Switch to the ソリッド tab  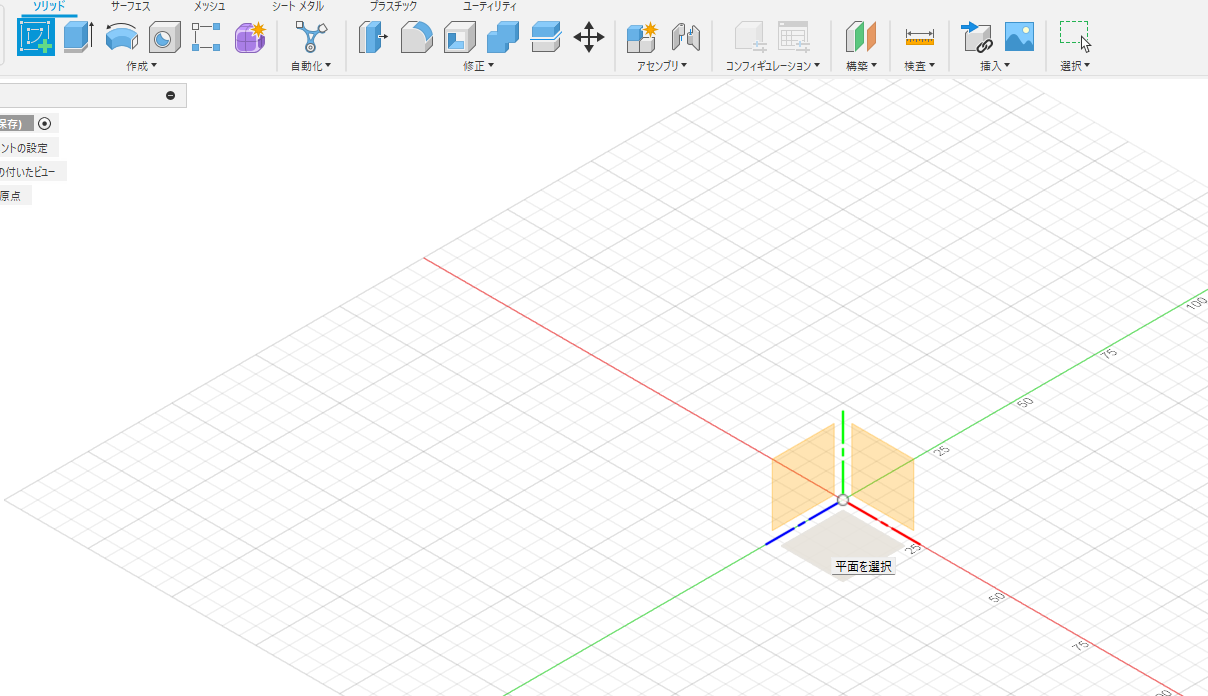tap(49, 7)
